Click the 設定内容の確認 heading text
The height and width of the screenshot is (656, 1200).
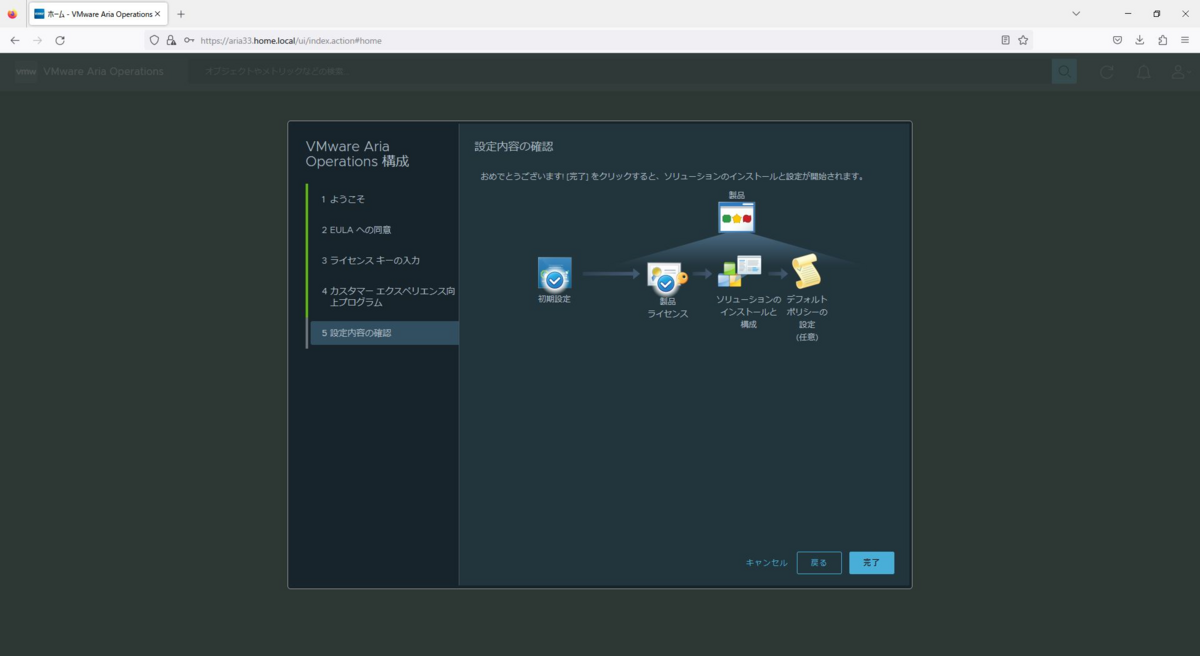[514, 146]
